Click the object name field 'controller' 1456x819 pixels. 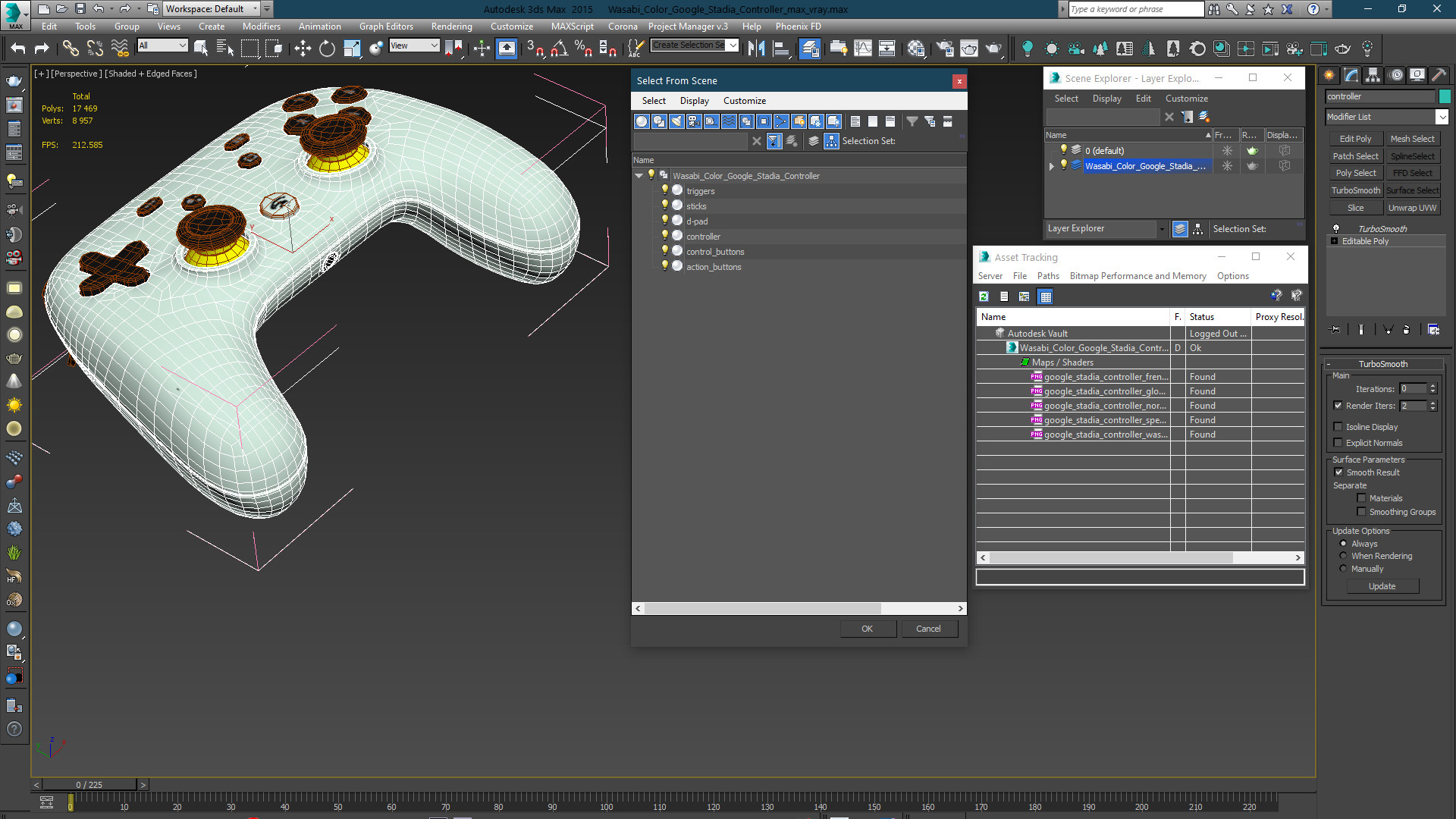[x=1380, y=96]
